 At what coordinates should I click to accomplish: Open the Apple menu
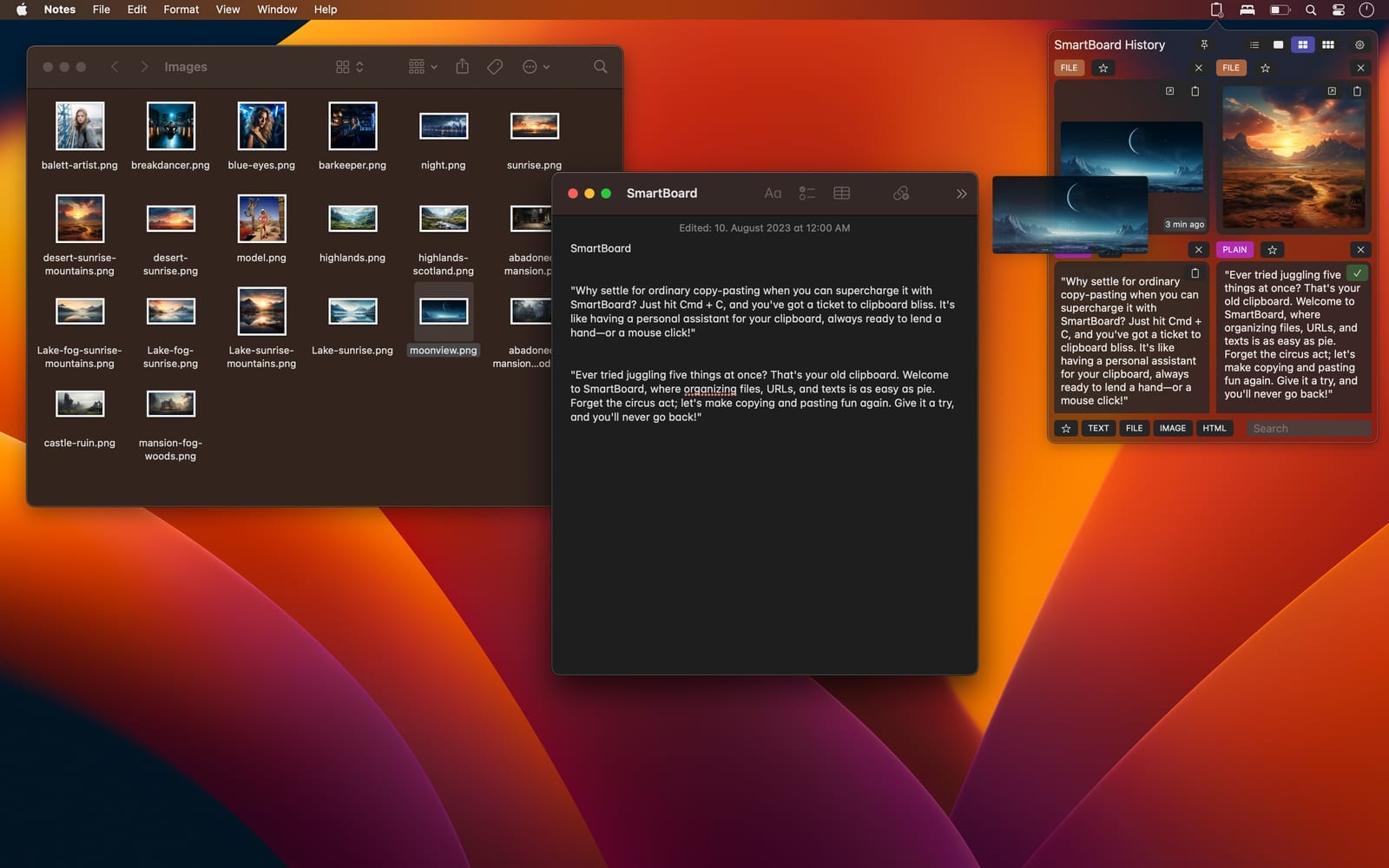[x=22, y=10]
